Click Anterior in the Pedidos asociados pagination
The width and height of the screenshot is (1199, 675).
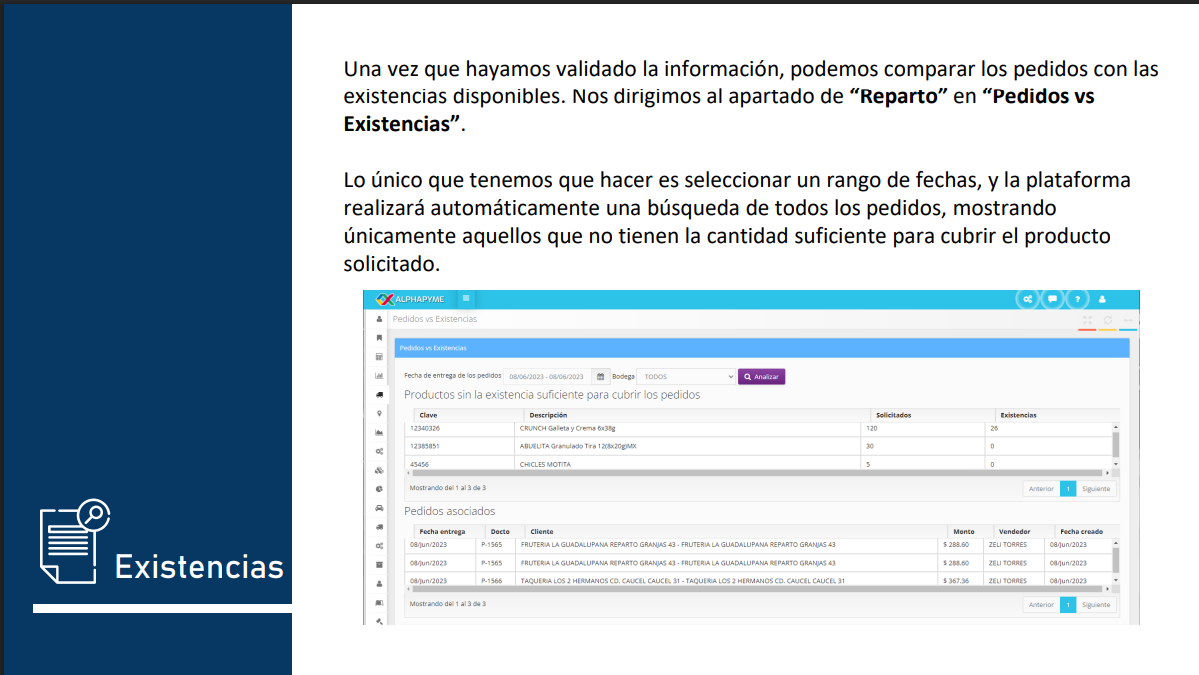[x=1041, y=605]
